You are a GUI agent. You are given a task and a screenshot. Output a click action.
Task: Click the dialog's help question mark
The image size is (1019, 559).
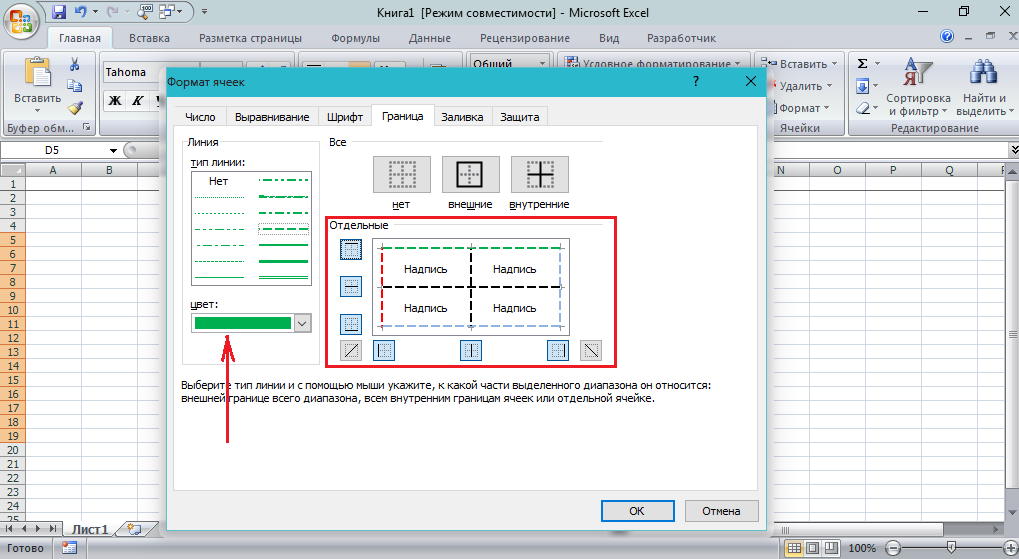695,81
